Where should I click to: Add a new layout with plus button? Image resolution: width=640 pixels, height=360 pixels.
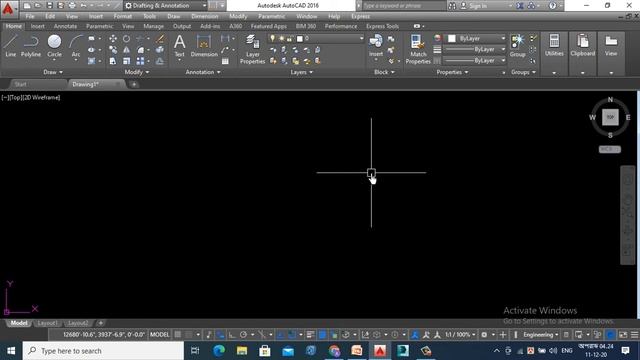pyautogui.click(x=100, y=323)
